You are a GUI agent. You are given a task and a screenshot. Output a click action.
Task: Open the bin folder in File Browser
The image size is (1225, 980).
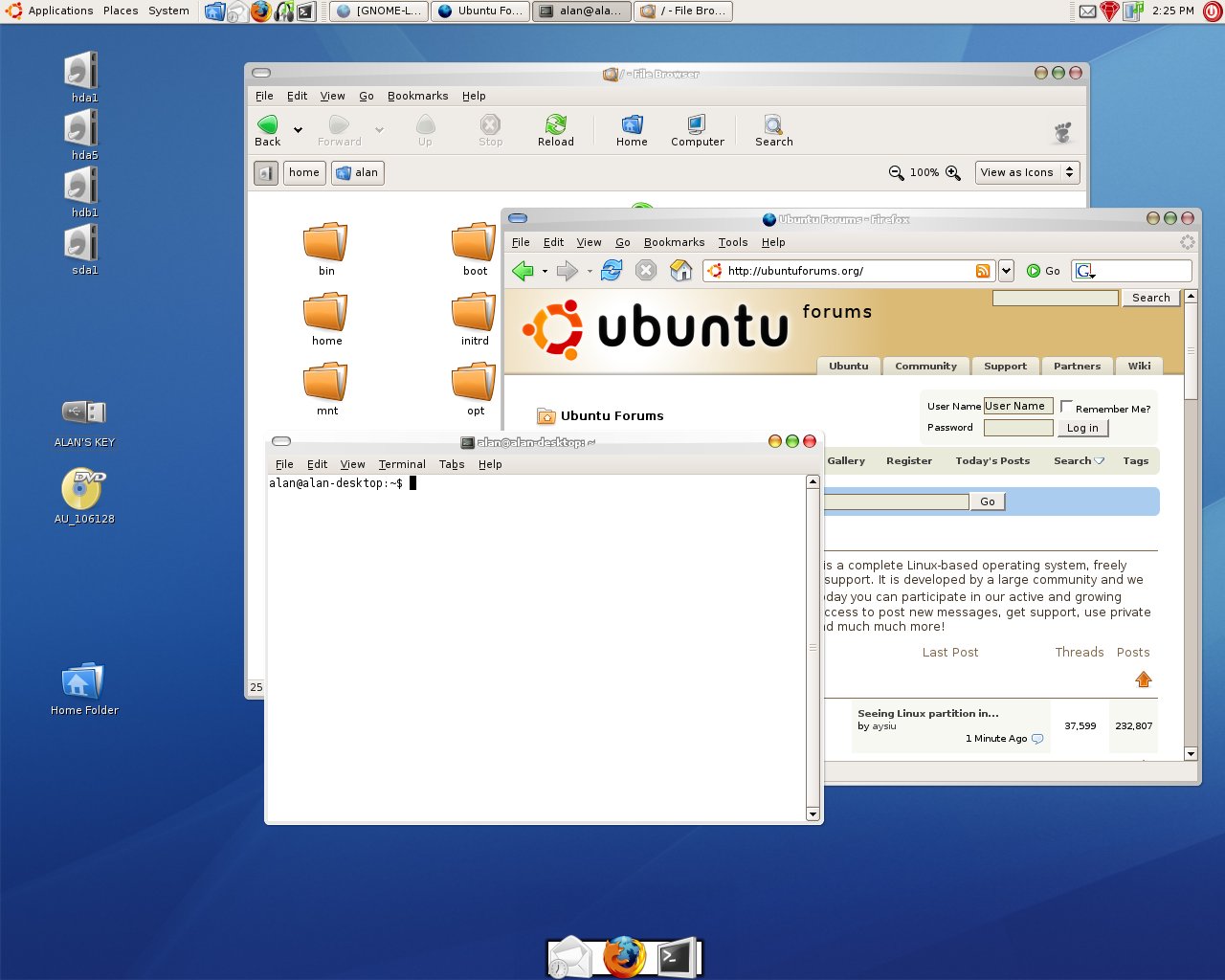326,249
